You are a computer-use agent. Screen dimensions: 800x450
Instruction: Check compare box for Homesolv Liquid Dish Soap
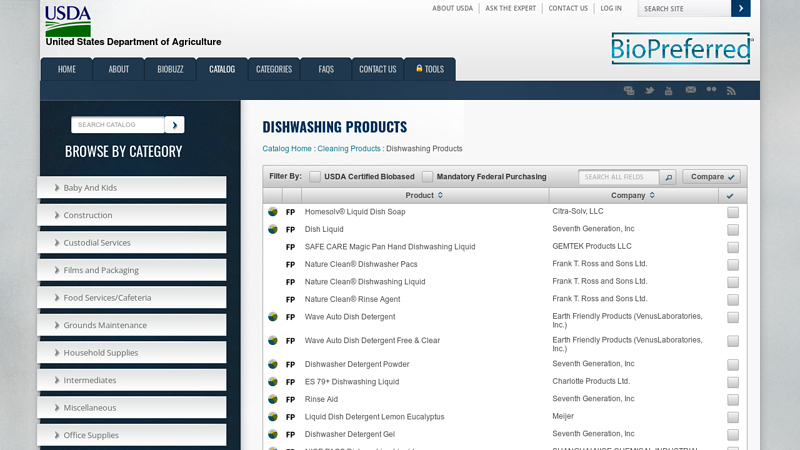pyautogui.click(x=733, y=212)
